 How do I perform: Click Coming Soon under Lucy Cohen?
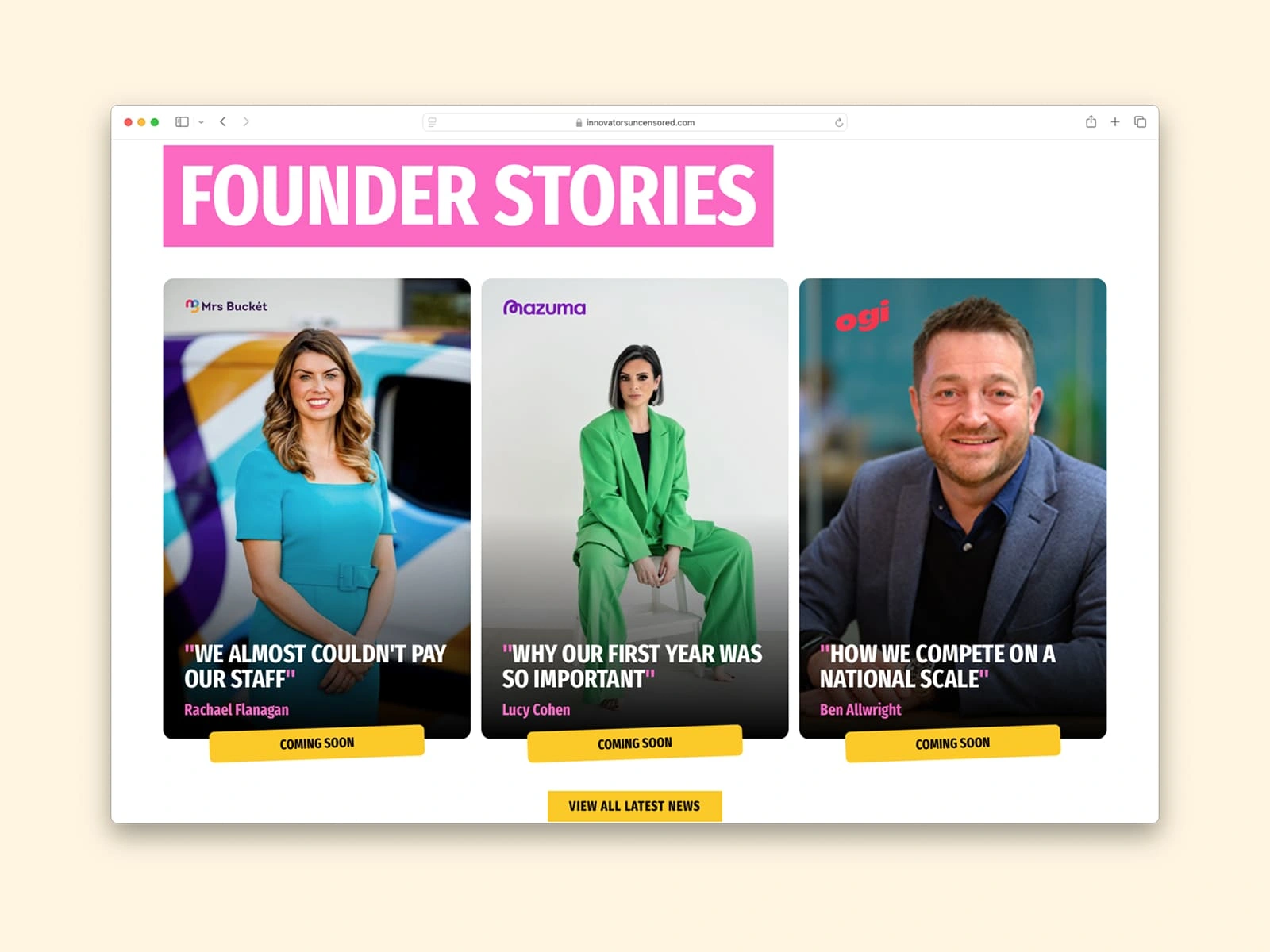point(635,743)
